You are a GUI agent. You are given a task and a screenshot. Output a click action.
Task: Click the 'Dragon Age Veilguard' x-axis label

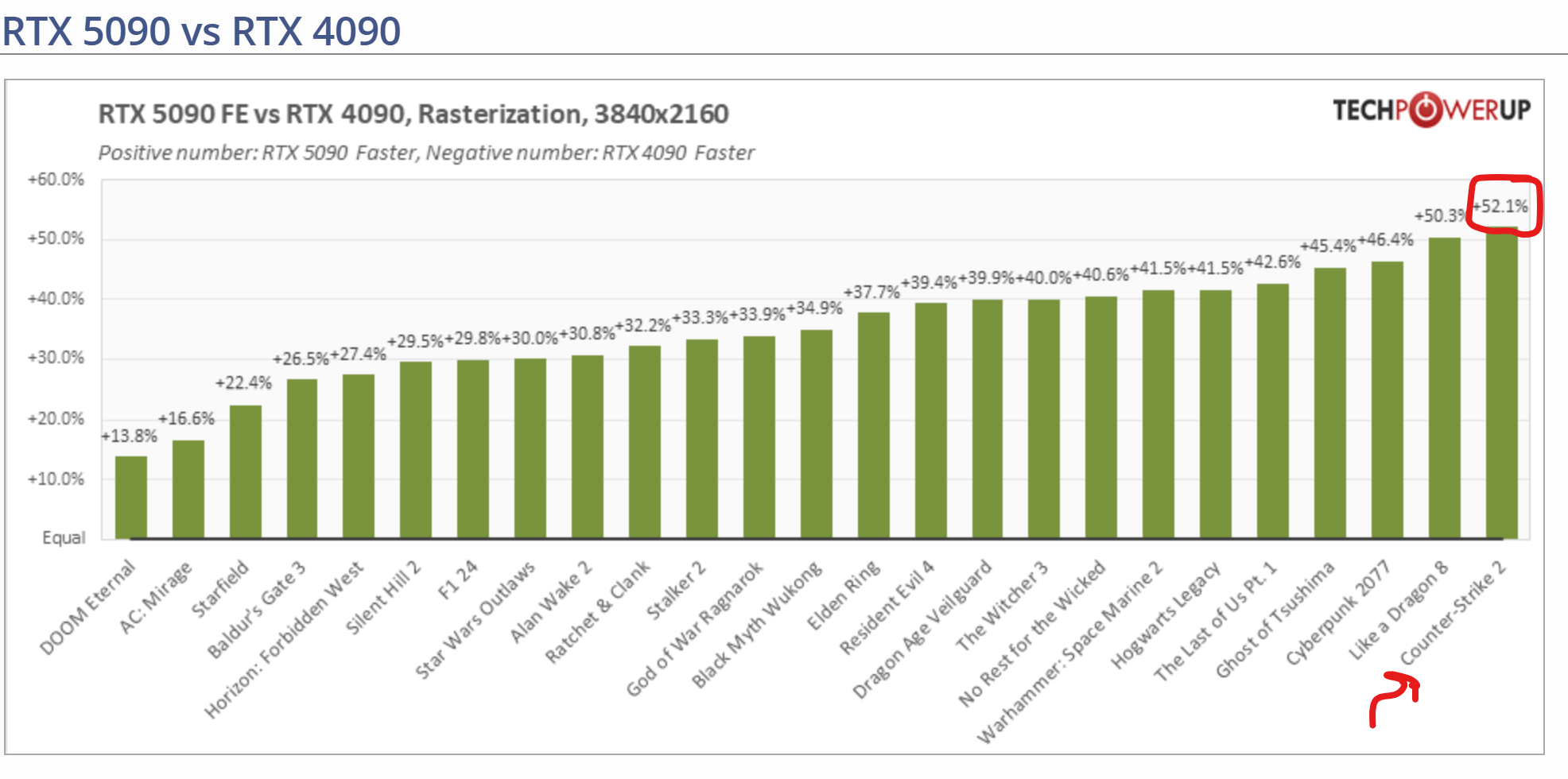[922, 629]
